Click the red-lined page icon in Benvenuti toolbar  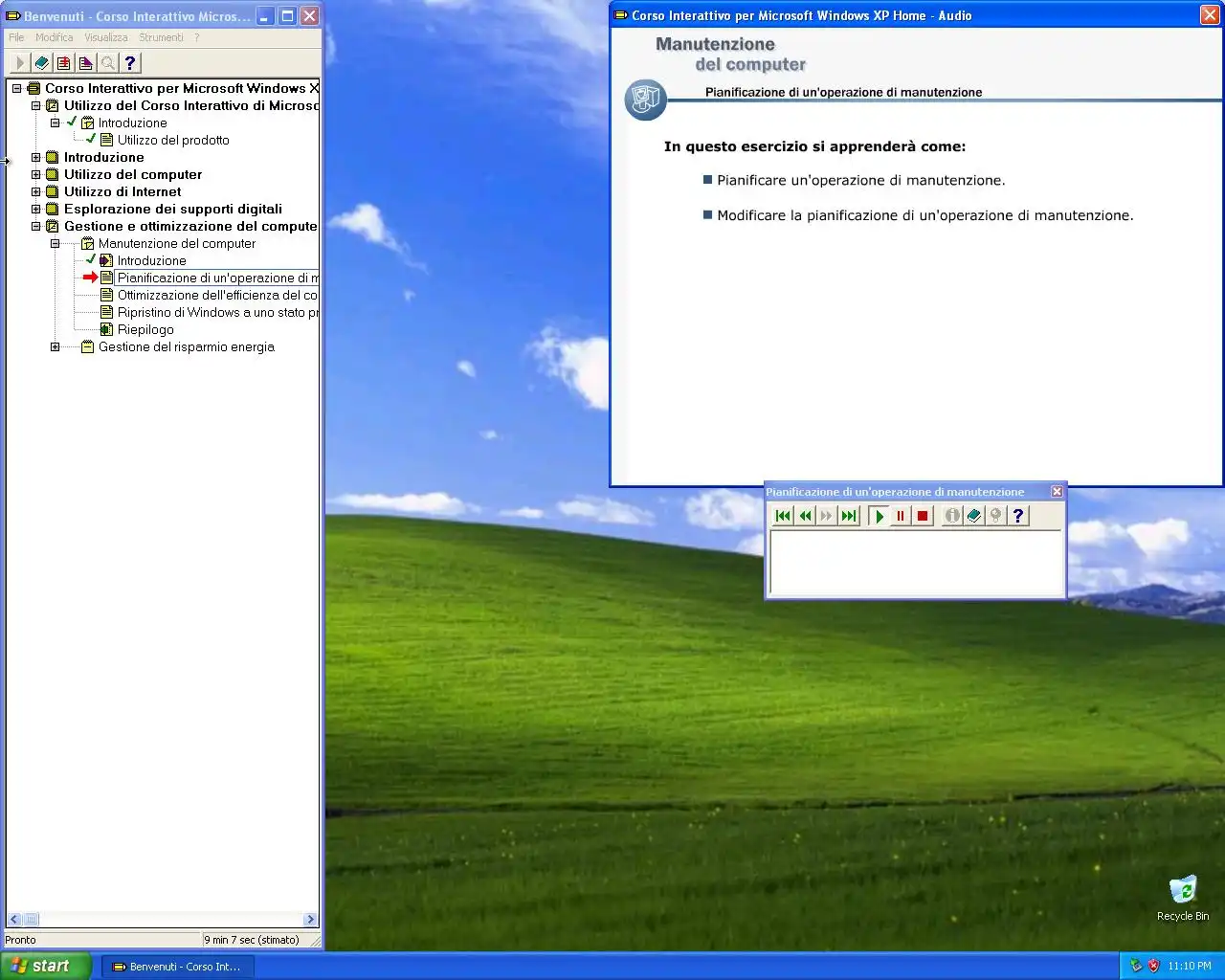(x=64, y=63)
